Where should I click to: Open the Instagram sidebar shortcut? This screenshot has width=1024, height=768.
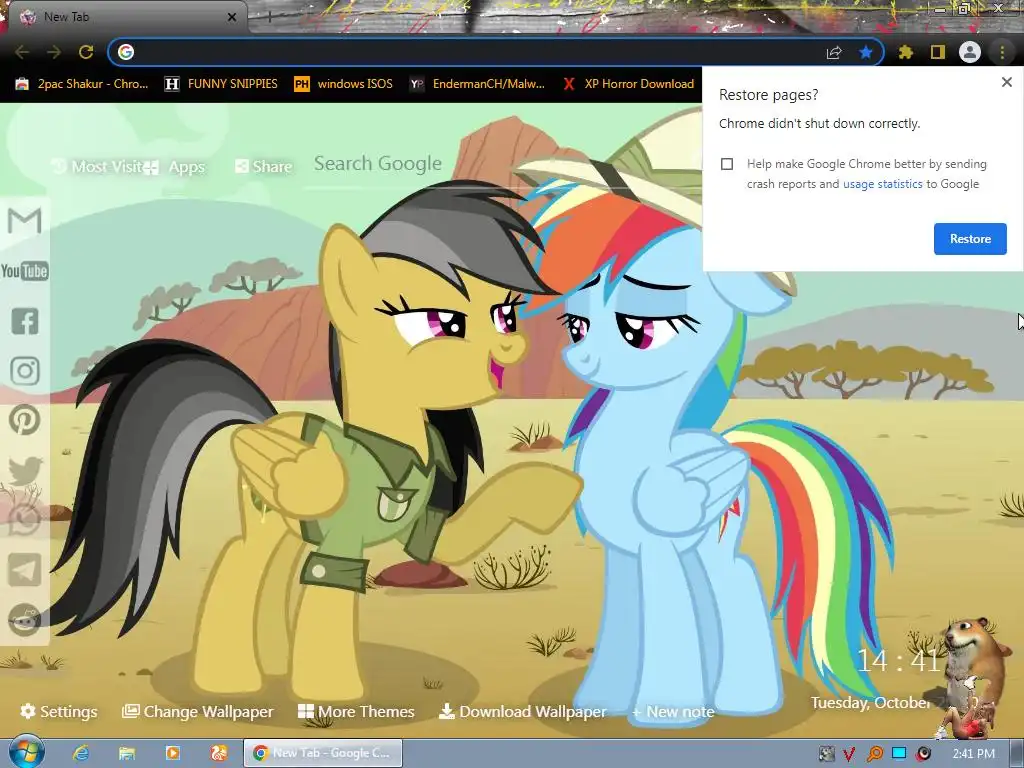[25, 370]
